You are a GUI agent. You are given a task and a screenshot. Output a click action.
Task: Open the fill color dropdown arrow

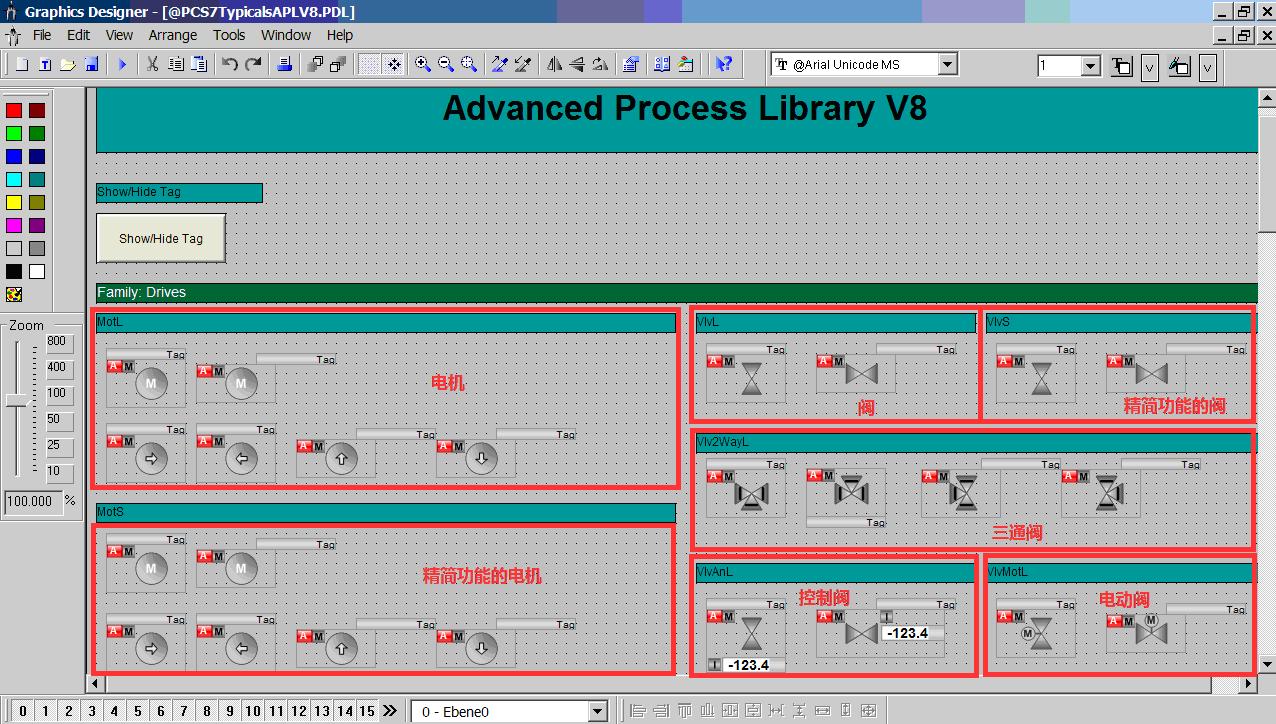[1207, 67]
